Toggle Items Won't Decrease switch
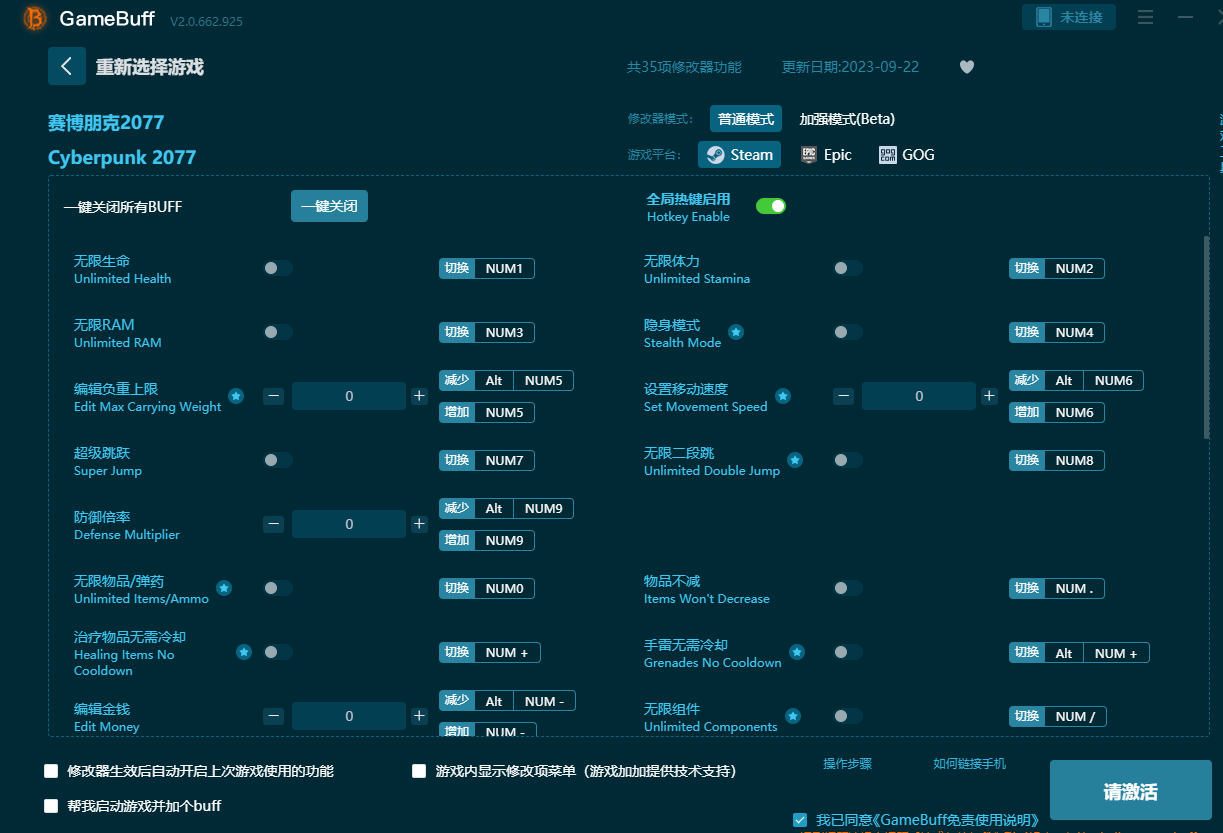The height and width of the screenshot is (833, 1223). pyautogui.click(x=848, y=588)
